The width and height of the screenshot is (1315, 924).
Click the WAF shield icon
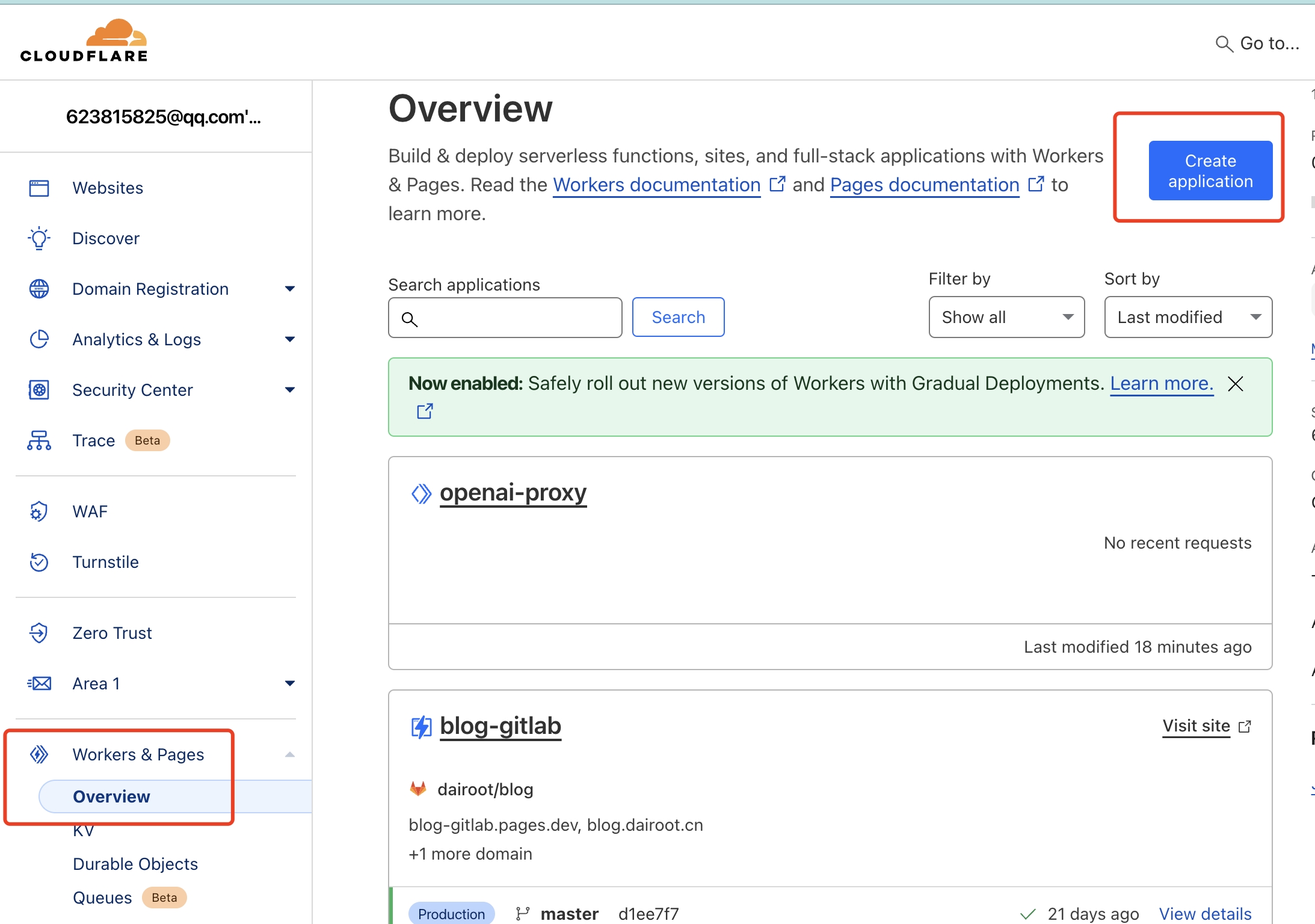[39, 512]
